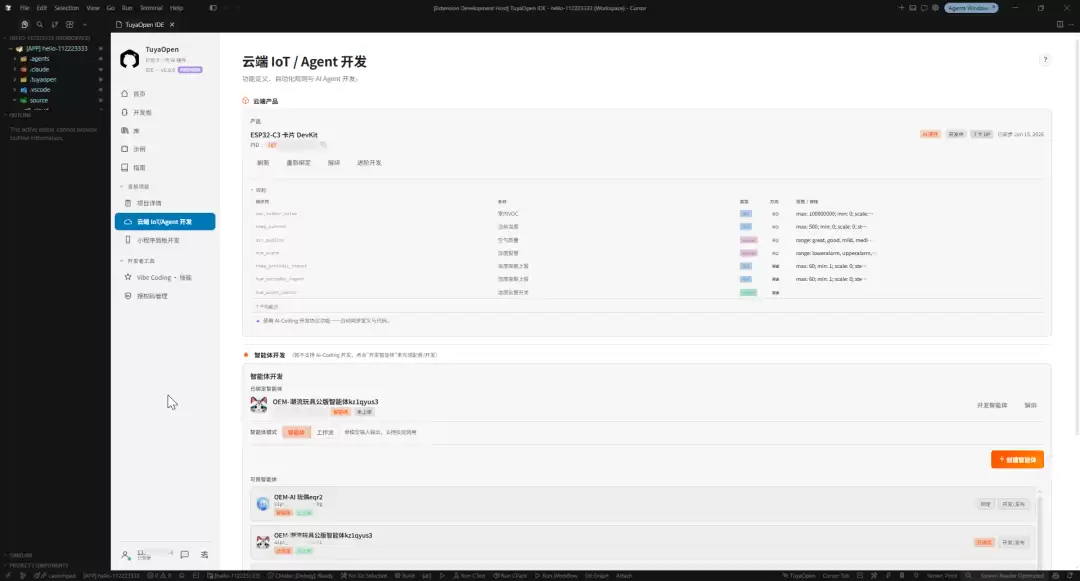Expand the .vscode folder
This screenshot has height=581, width=1080.
click(x=15, y=90)
